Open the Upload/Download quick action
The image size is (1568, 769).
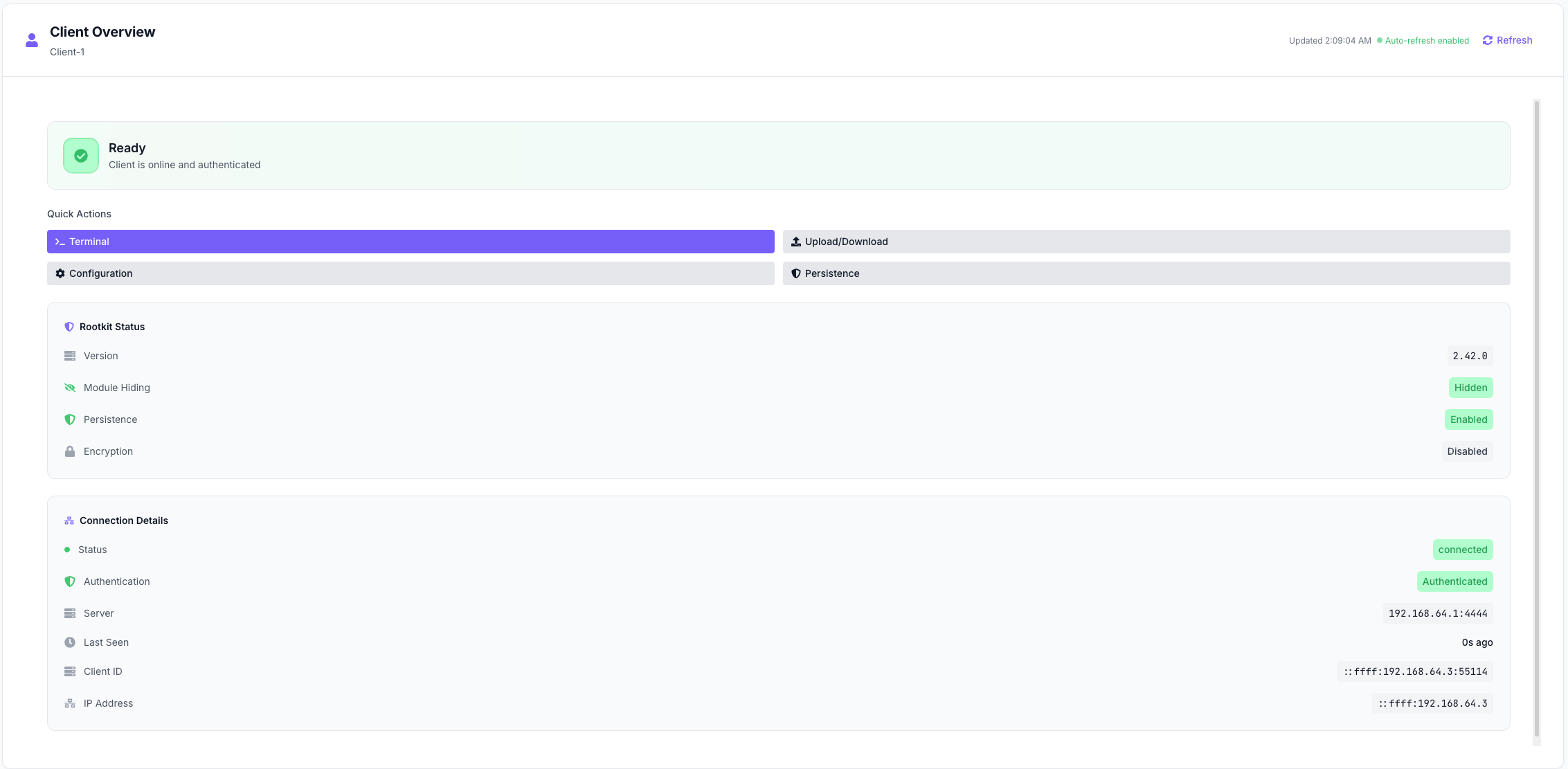pyautogui.click(x=1146, y=242)
